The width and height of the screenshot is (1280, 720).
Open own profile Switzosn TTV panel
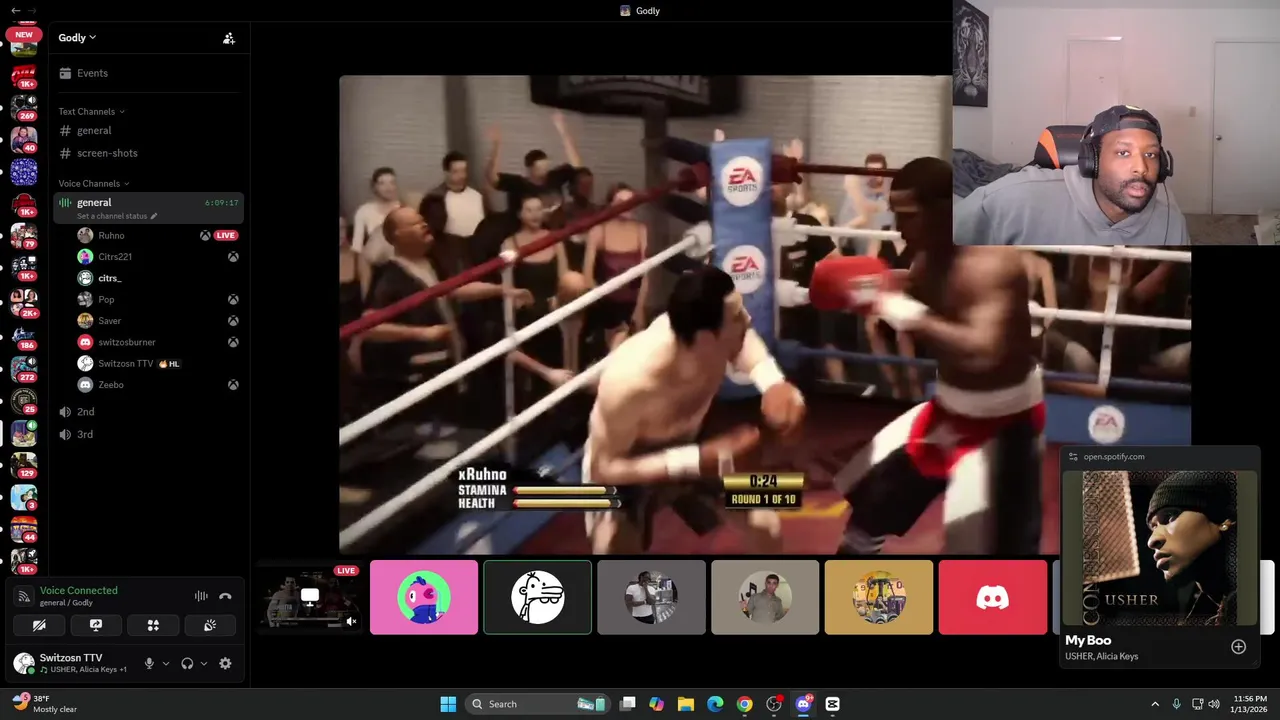coord(71,663)
